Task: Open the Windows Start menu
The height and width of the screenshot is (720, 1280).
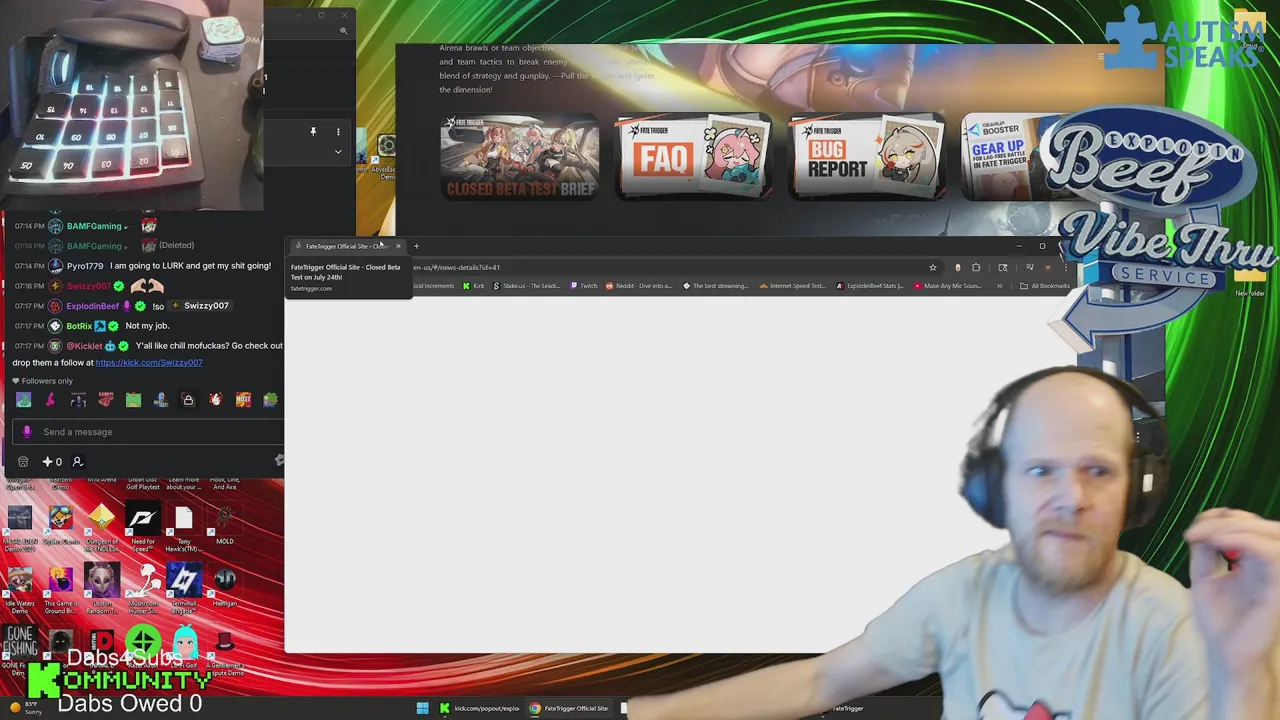Action: [422, 708]
